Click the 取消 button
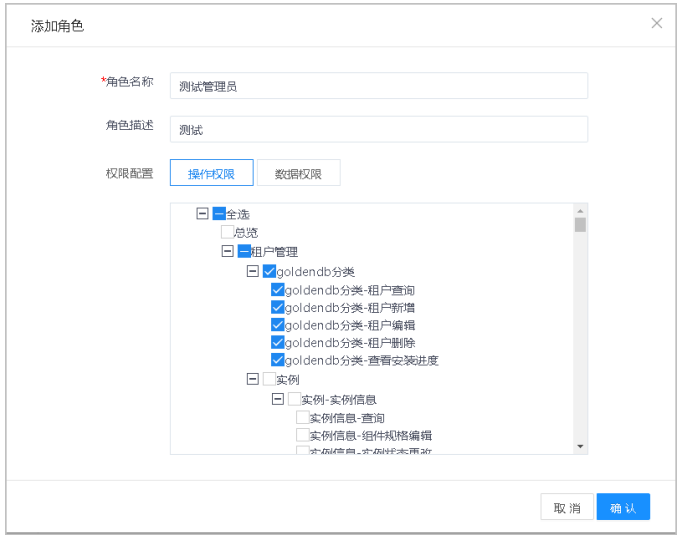Viewport: 680px width, 540px height. (567, 507)
